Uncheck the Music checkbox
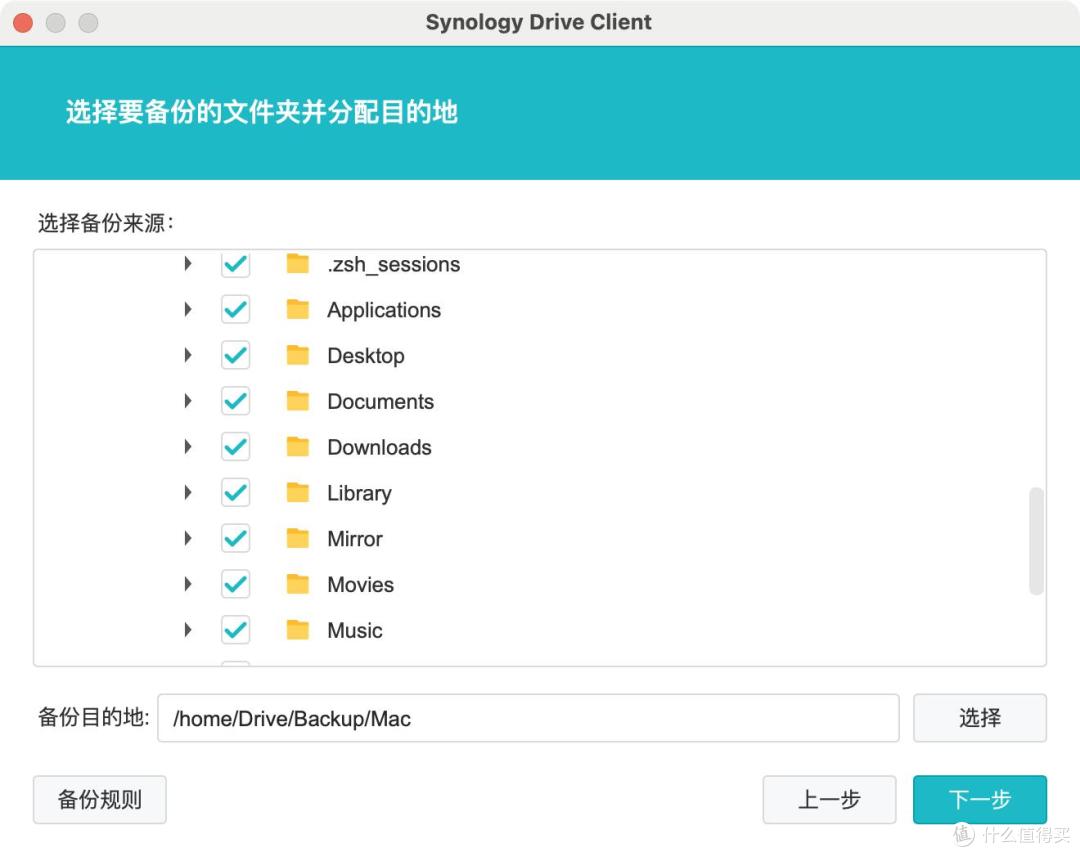 (236, 630)
